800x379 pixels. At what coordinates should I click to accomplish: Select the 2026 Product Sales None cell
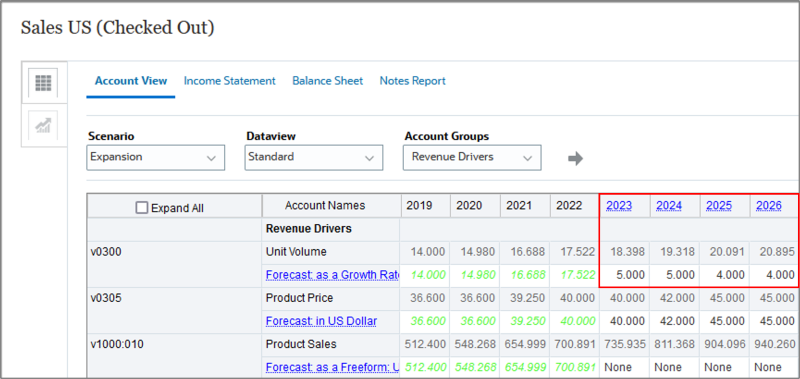click(774, 367)
